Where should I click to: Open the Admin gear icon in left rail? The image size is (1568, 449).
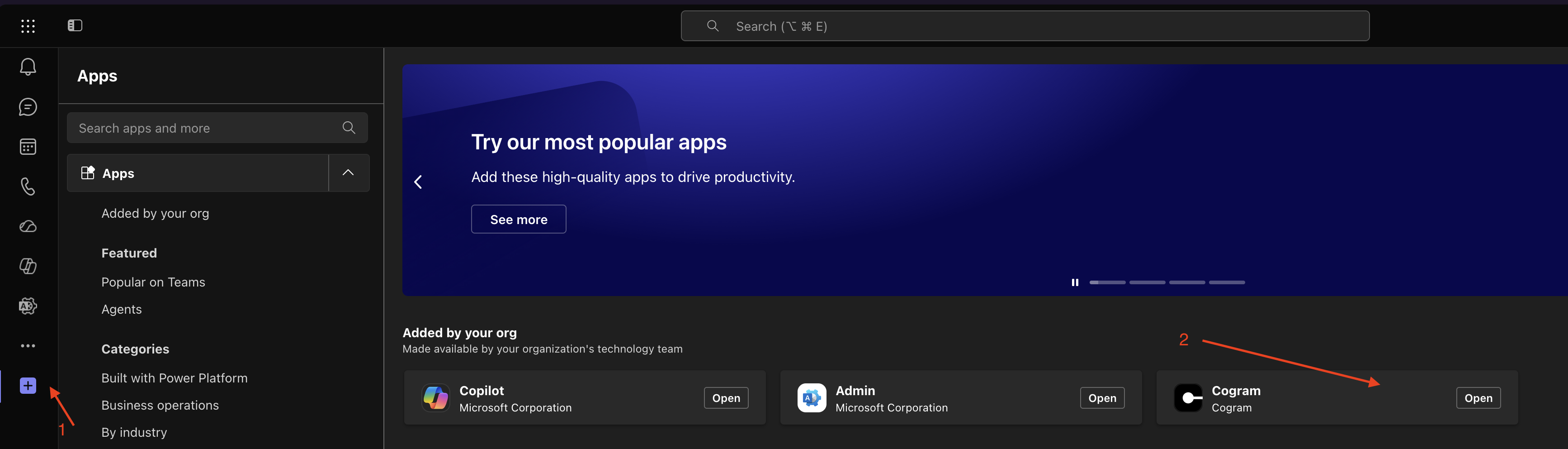(28, 306)
